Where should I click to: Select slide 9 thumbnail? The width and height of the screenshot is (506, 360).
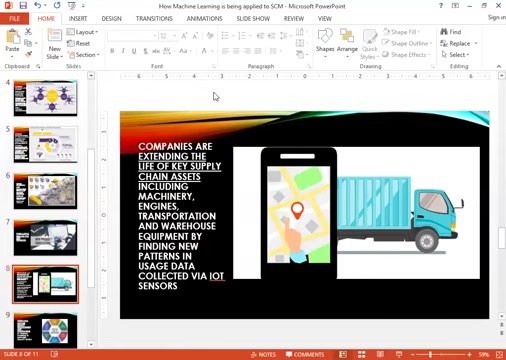[45, 331]
